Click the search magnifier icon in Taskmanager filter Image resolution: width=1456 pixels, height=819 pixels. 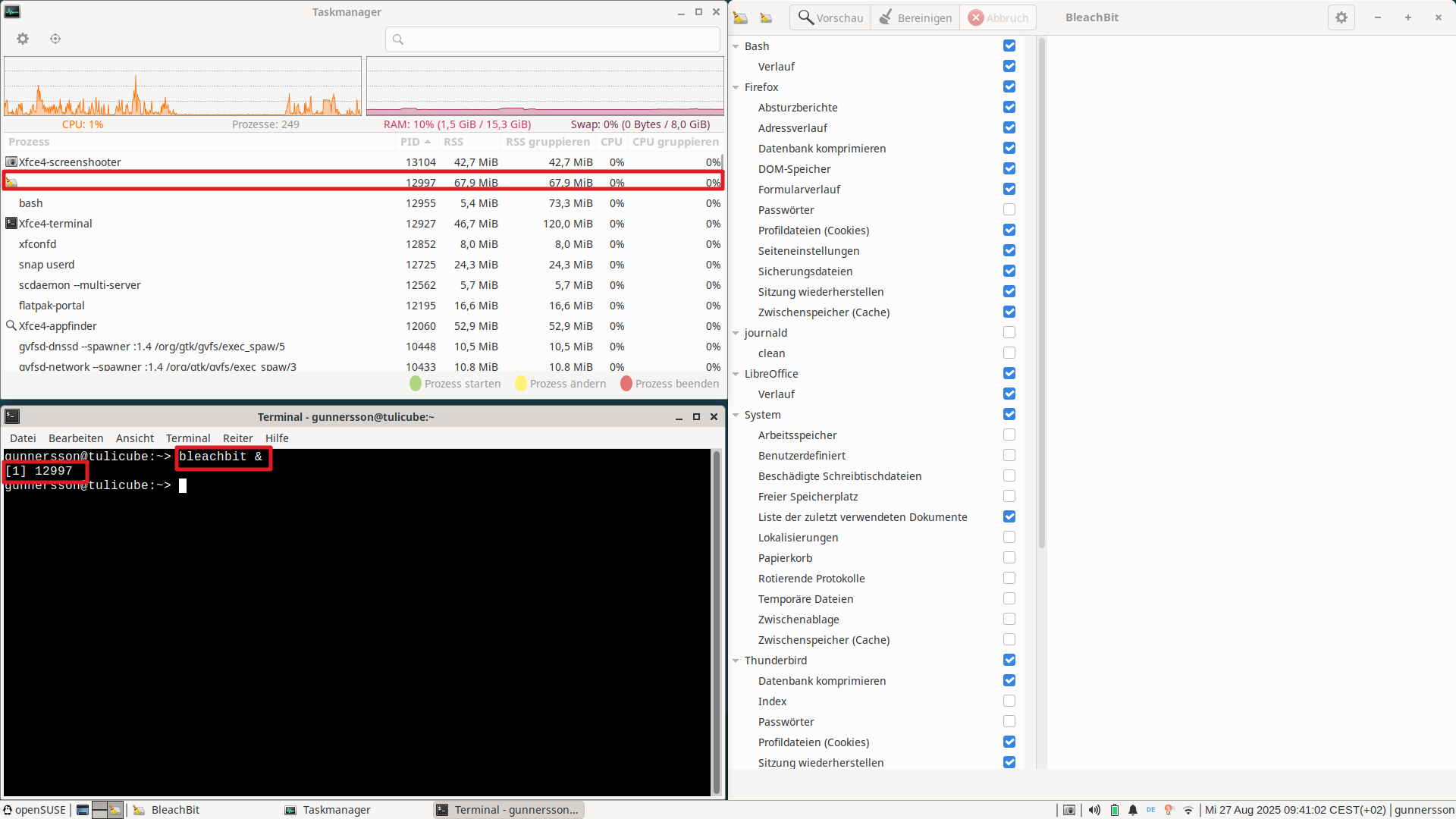(398, 39)
